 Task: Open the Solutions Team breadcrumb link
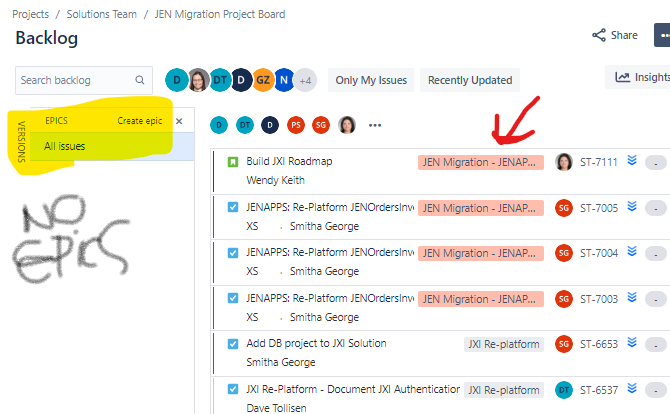[x=102, y=14]
